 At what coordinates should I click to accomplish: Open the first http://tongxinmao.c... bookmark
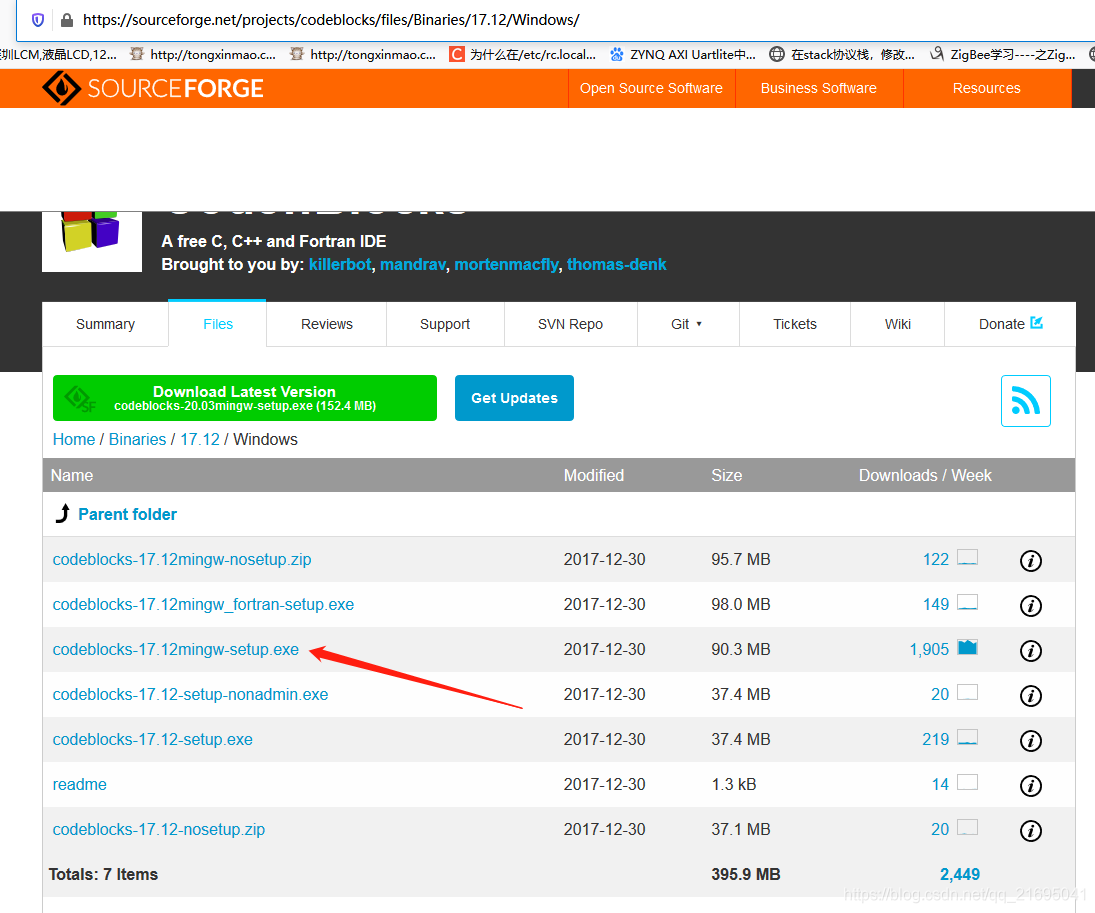[203, 54]
